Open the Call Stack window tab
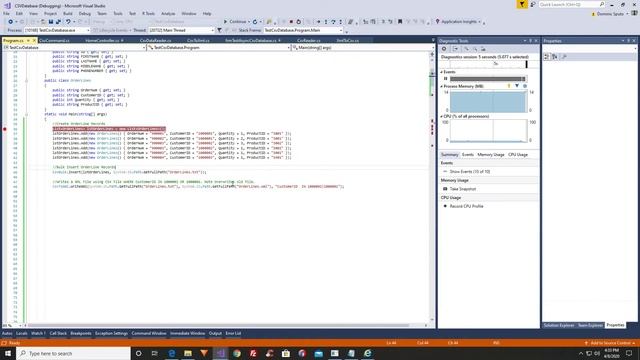This screenshot has height=360, width=640. coord(58,333)
